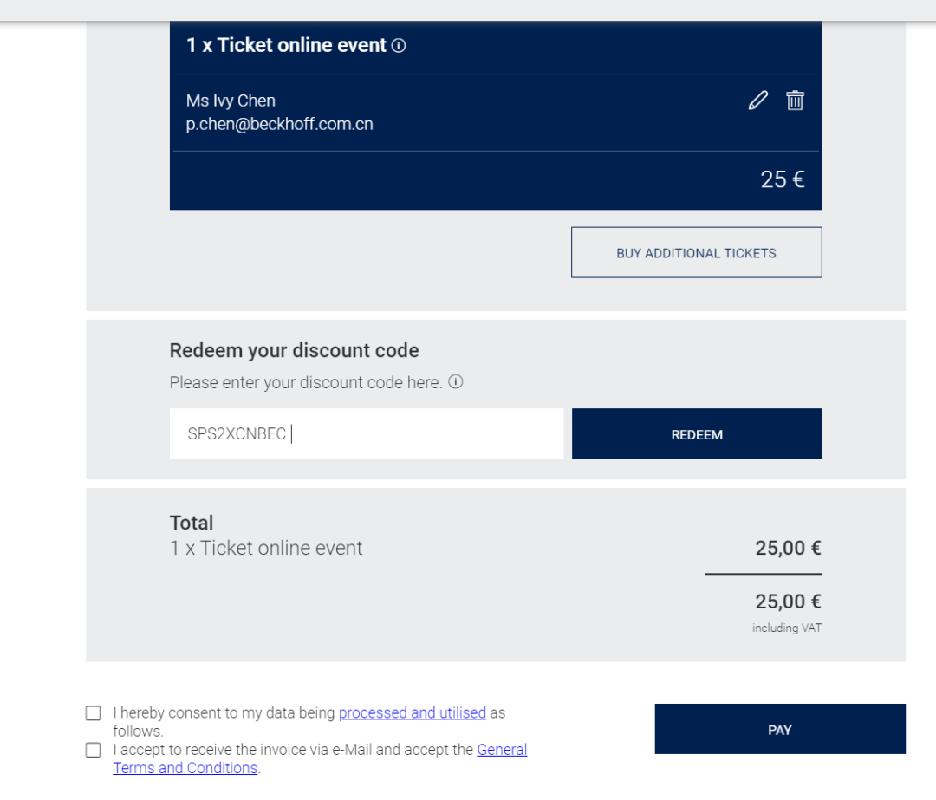Click the info icon beside the discount code hint

pos(456,381)
